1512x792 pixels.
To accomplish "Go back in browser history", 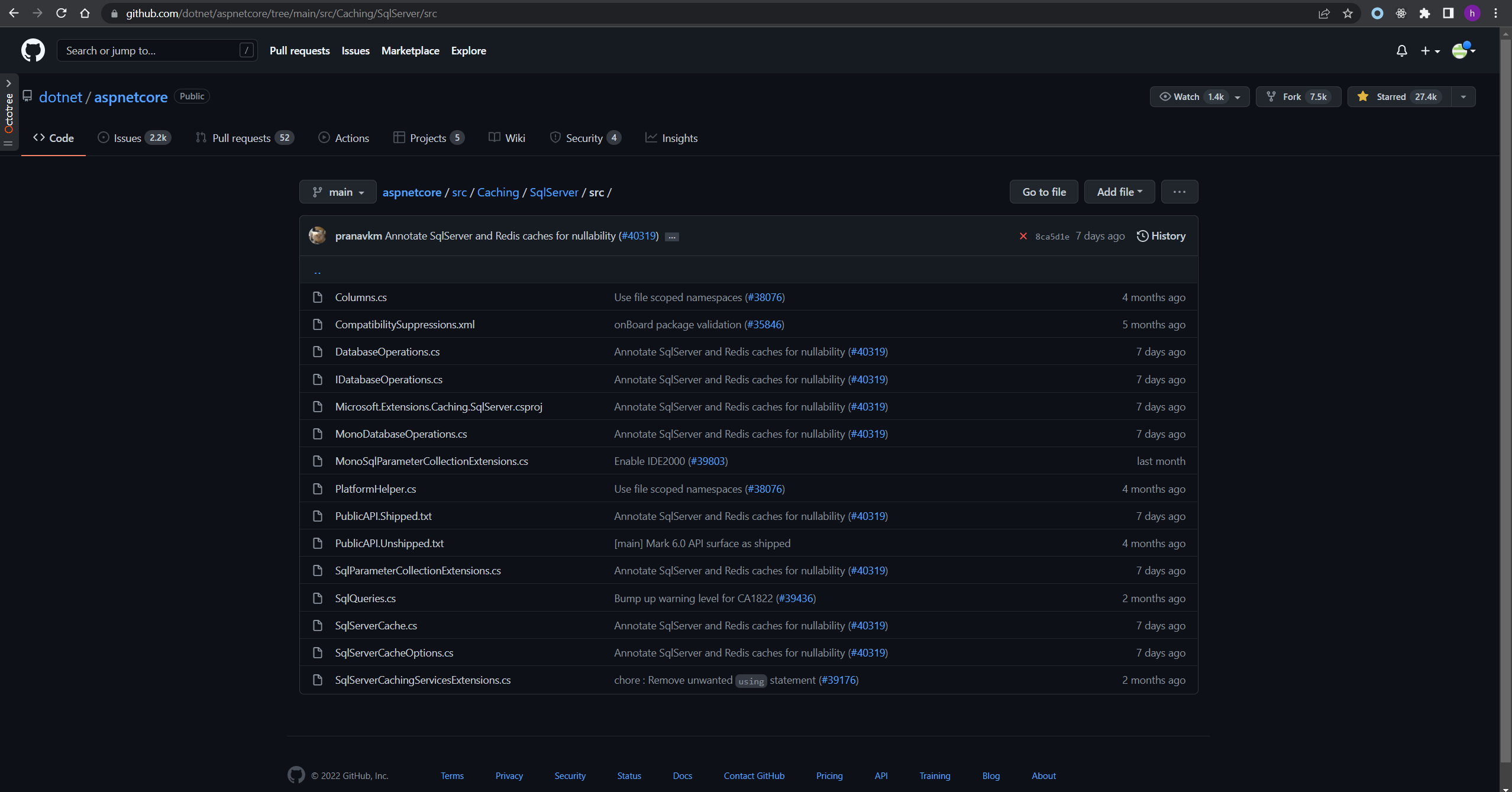I will coord(14,13).
